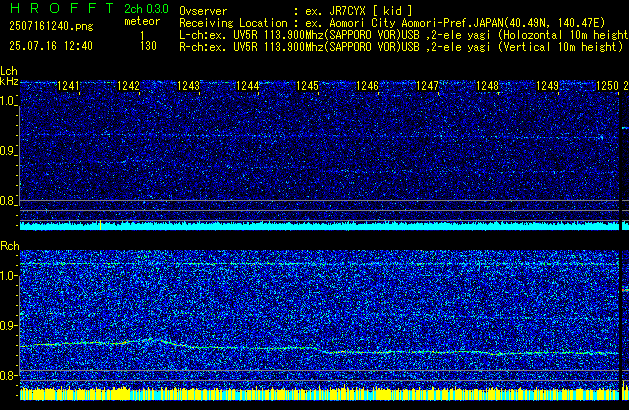Click the 1250 time marker
Viewport: 629px width, 410px height.
[607, 86]
